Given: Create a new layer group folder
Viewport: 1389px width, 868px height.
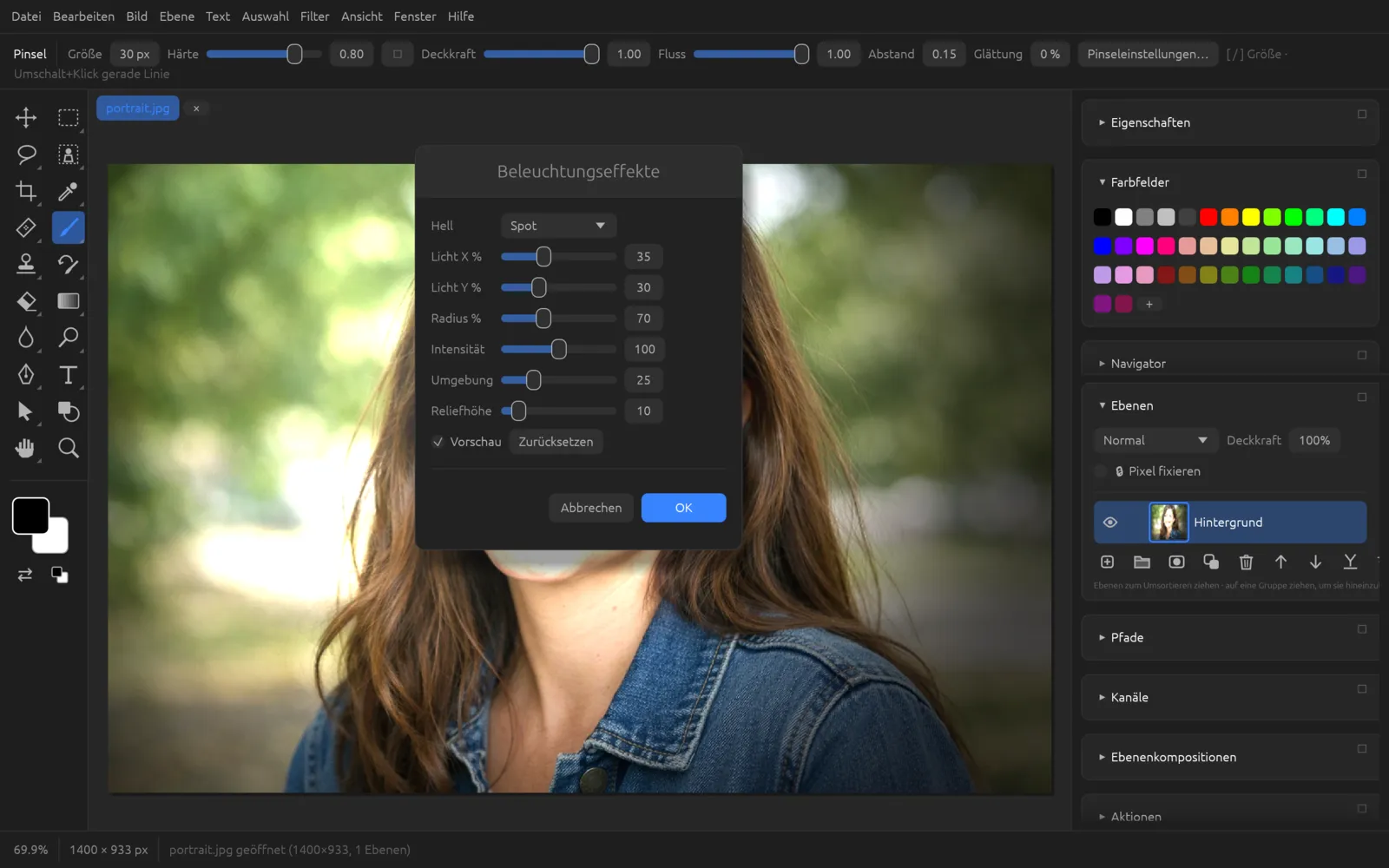Looking at the screenshot, I should (x=1142, y=562).
